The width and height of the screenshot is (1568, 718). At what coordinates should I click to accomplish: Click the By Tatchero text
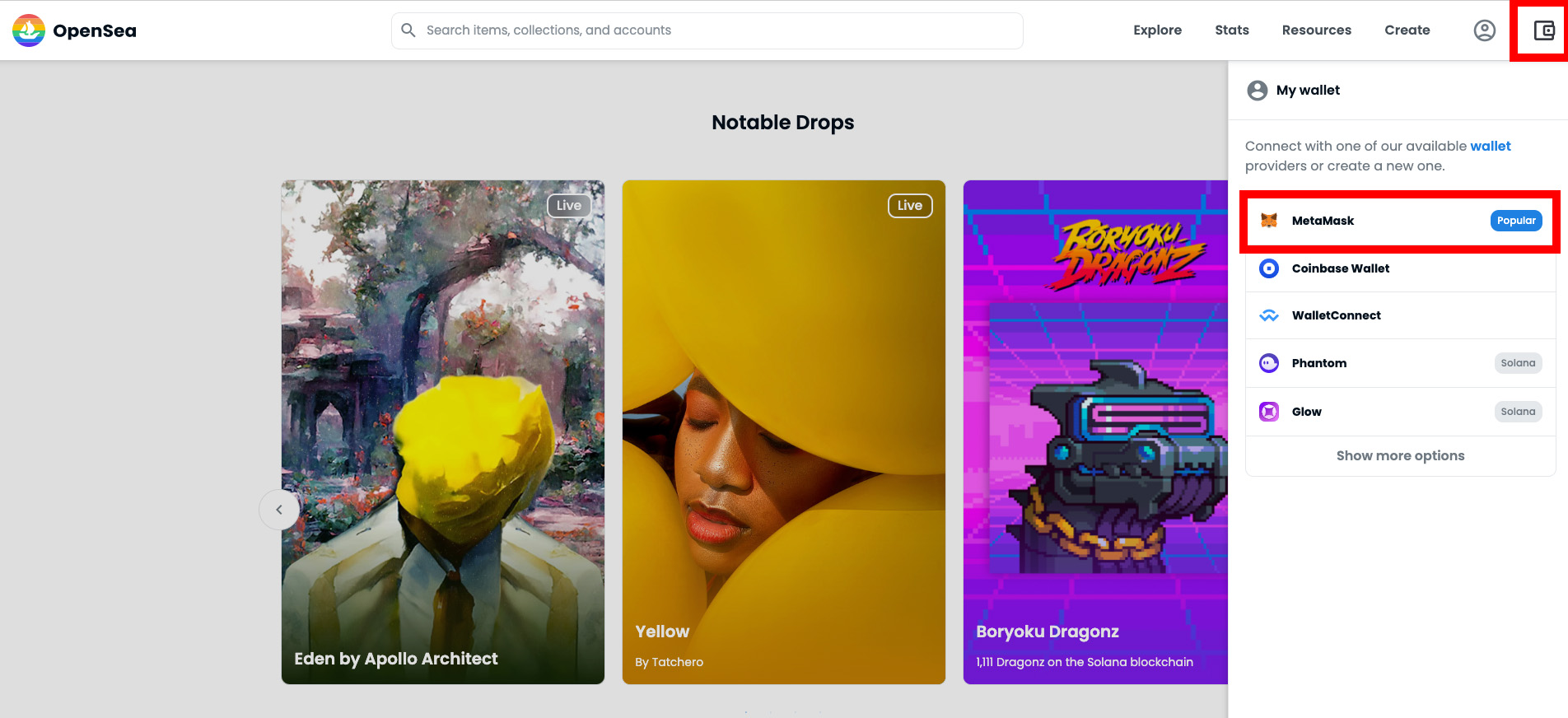[x=669, y=662]
